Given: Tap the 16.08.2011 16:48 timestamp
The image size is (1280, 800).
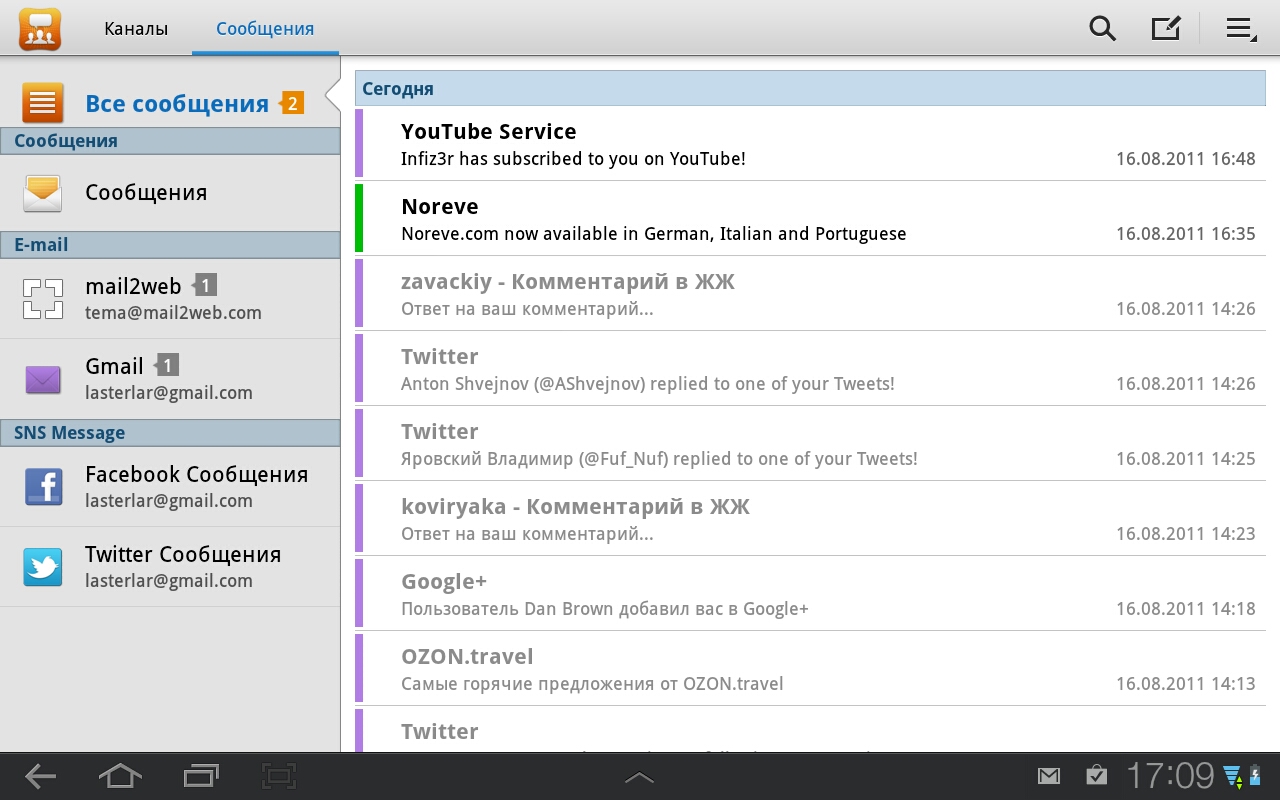Looking at the screenshot, I should coord(1185,159).
